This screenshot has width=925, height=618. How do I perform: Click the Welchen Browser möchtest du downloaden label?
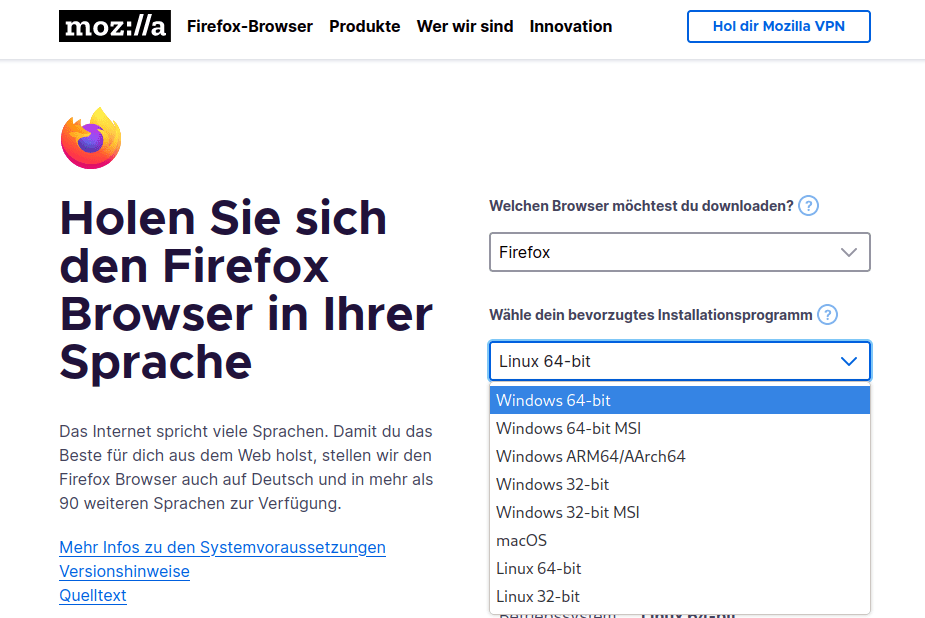click(641, 206)
